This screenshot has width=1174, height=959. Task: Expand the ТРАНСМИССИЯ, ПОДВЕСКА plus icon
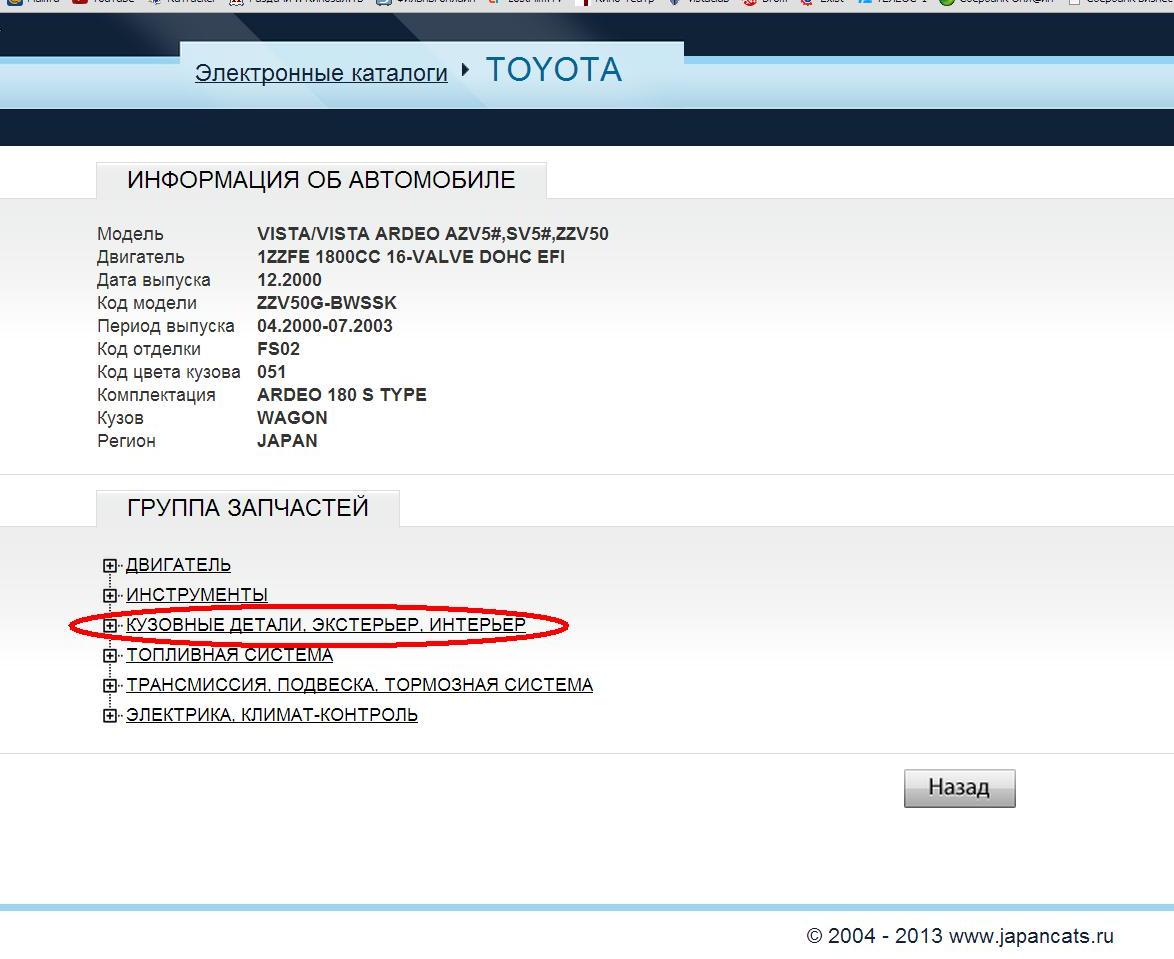click(x=110, y=686)
